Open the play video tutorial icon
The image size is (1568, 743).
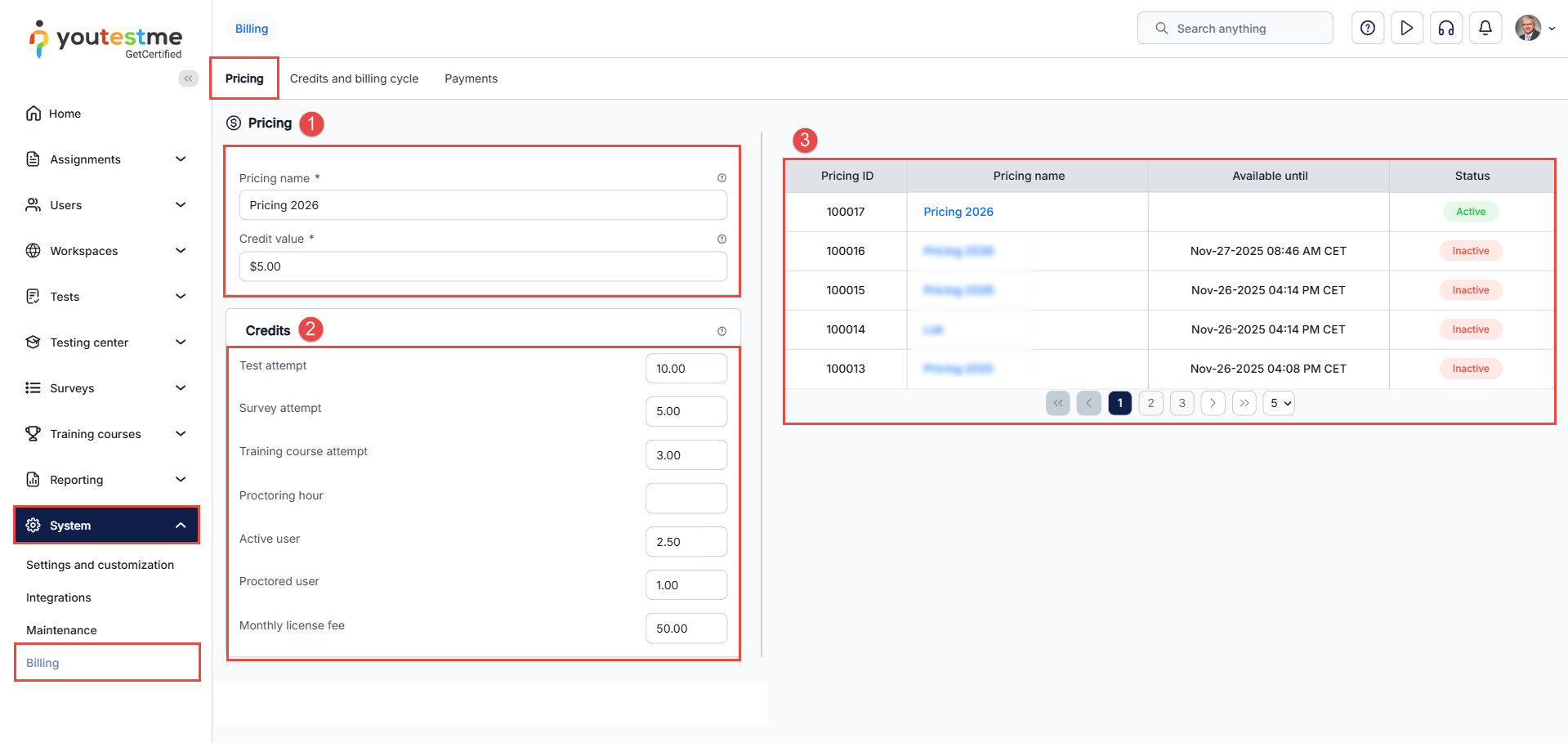click(x=1406, y=29)
